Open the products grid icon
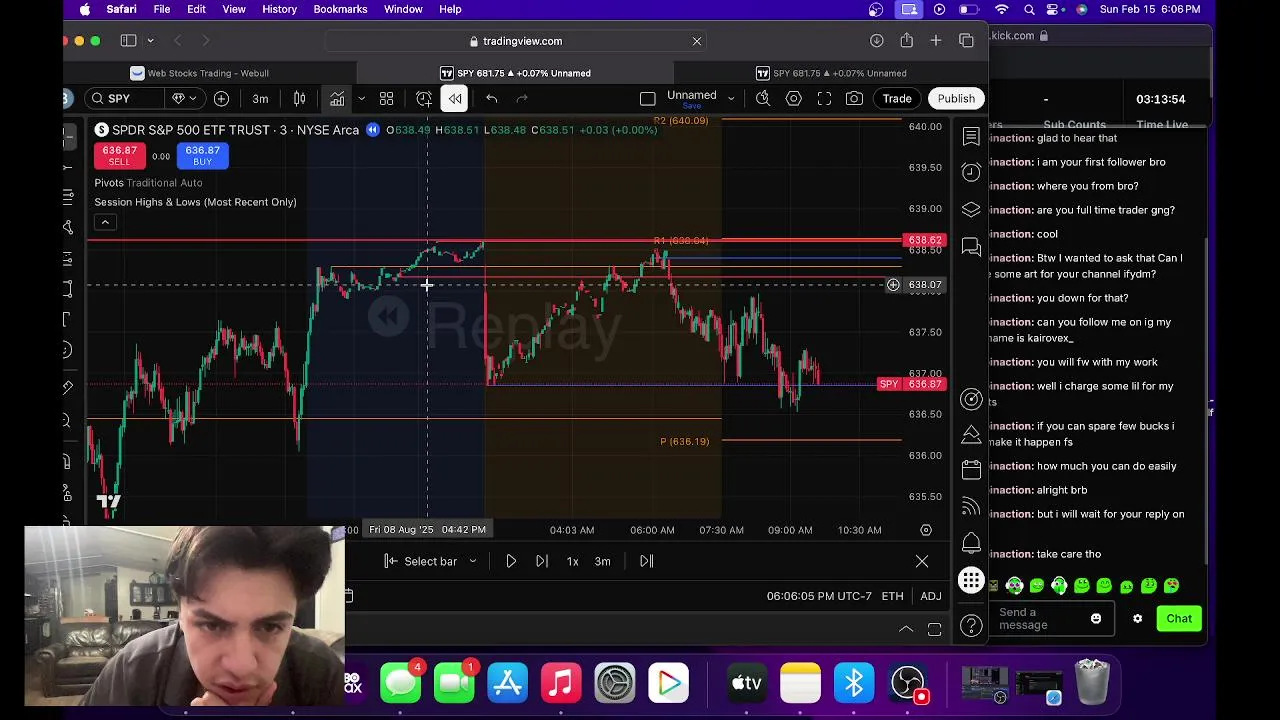The width and height of the screenshot is (1280, 720). pos(971,580)
